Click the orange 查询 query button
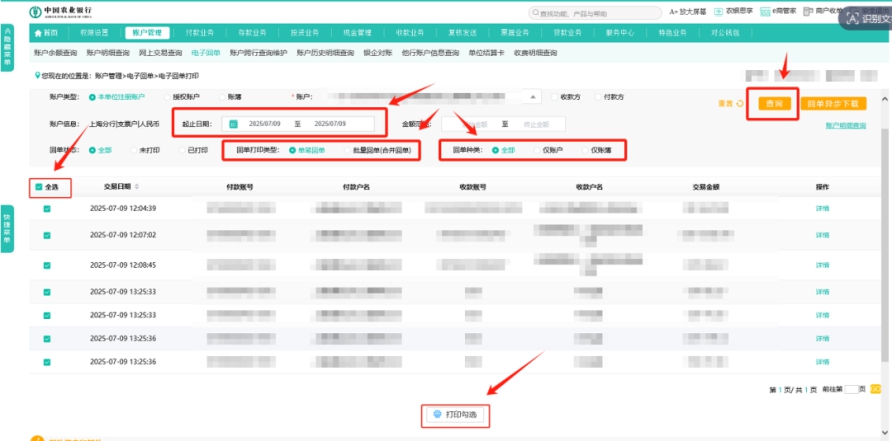 coord(771,104)
